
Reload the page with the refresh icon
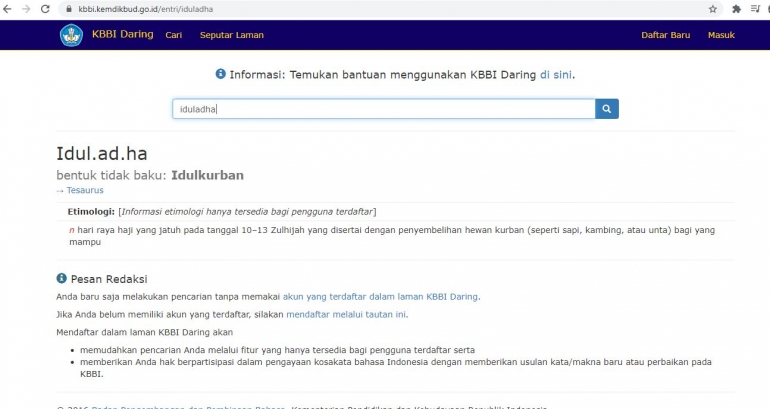point(45,8)
